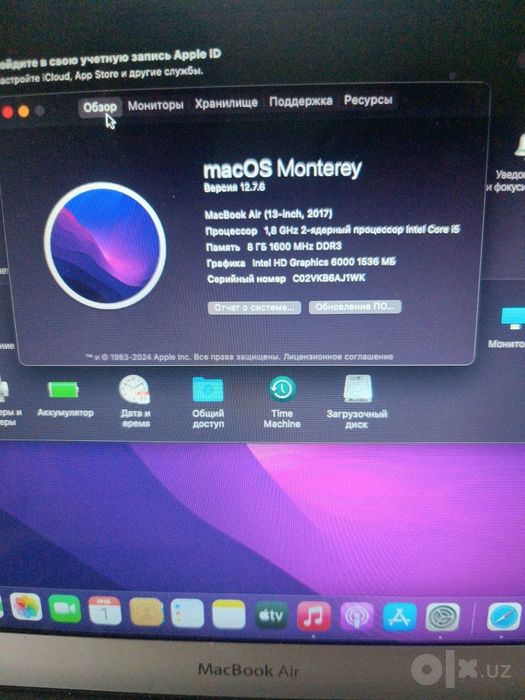This screenshot has height=700, width=525.
Task: Launch FaceTime from the Dock
Action: click(65, 609)
